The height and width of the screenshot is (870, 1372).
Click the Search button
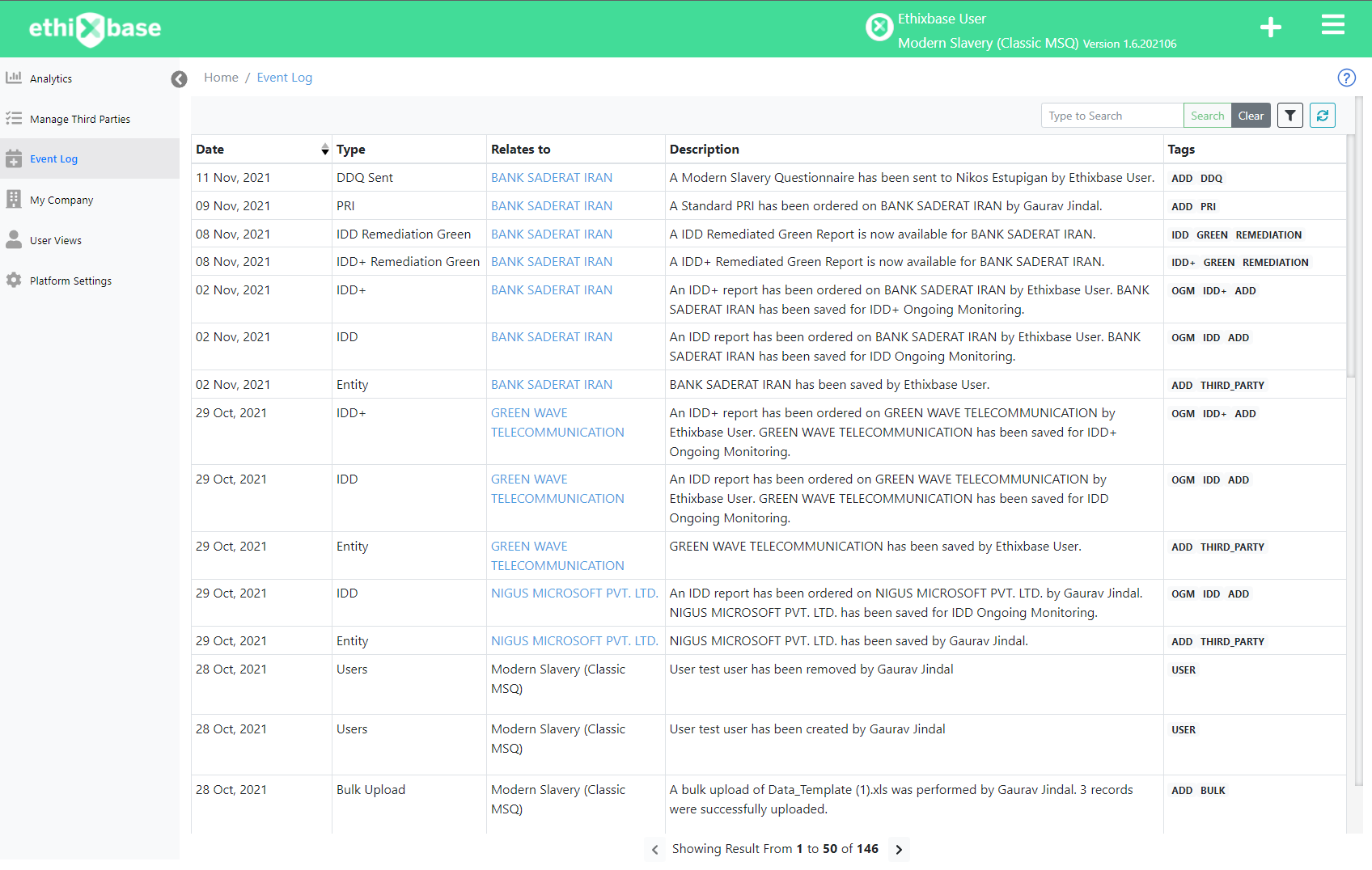pos(1207,116)
